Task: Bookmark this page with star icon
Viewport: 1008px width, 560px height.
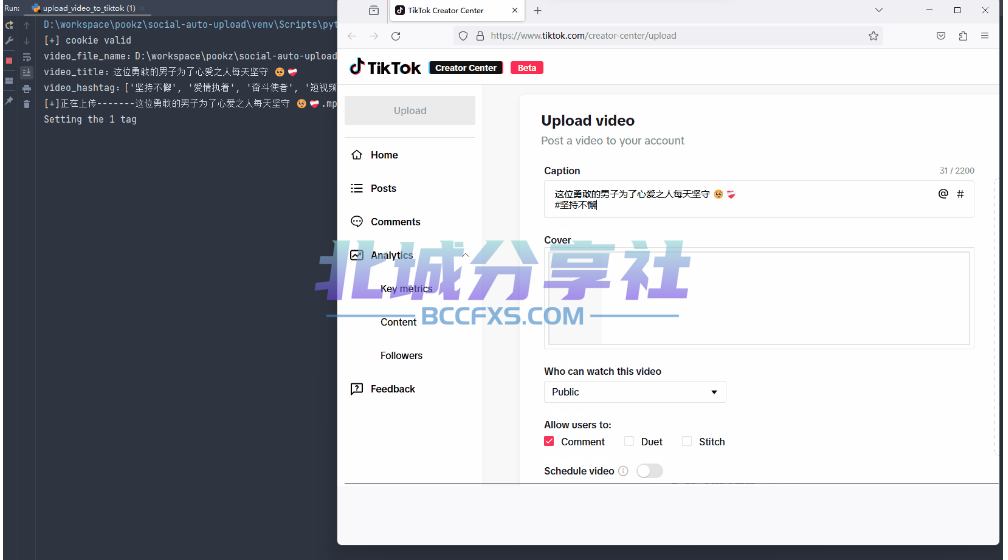Action: [873, 36]
